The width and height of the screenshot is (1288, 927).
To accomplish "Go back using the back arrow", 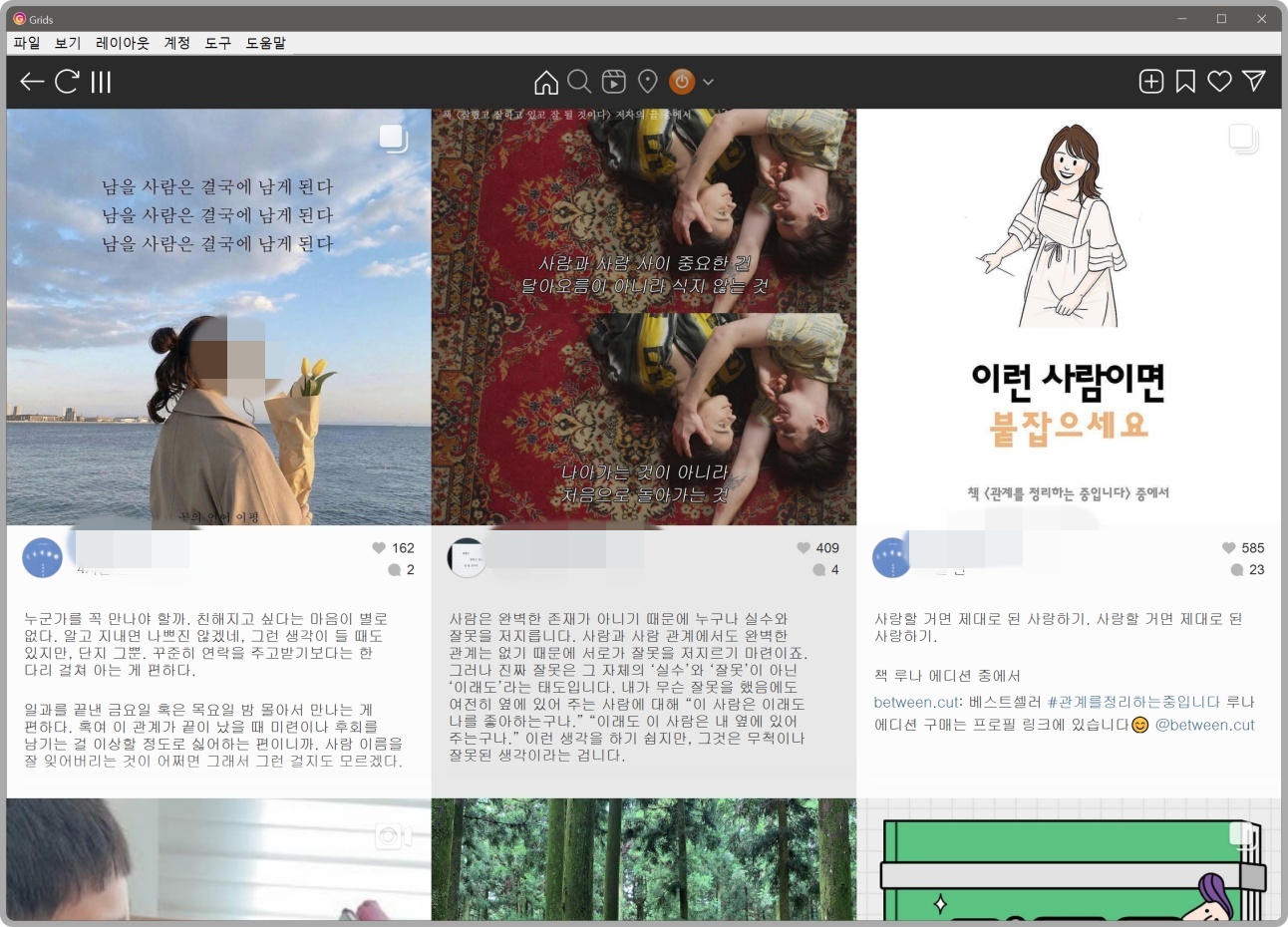I will coord(31,82).
